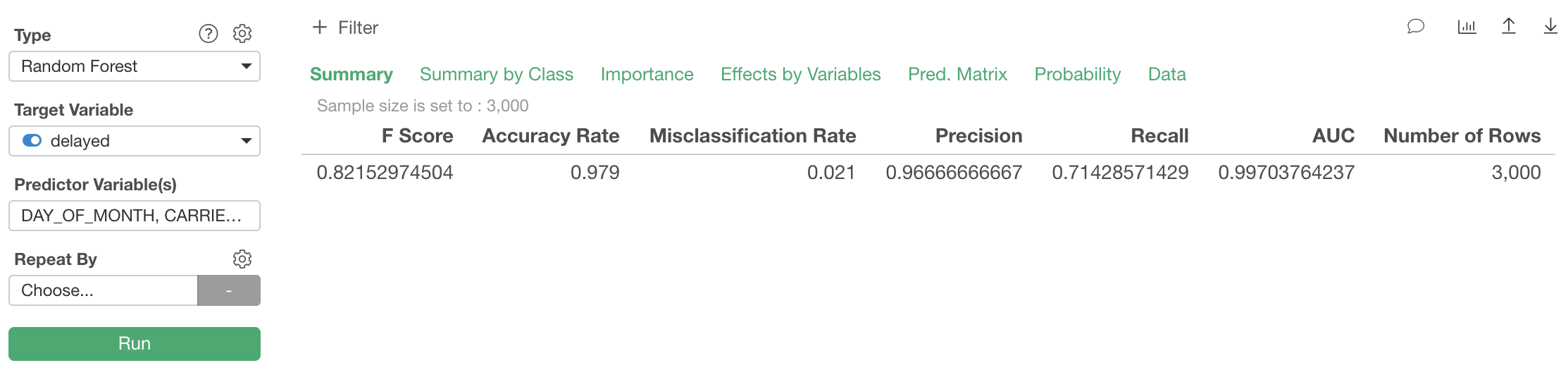This screenshot has height=382, width=1568.
Task: Open the Repeat By Choose dropdown
Action: click(x=103, y=290)
